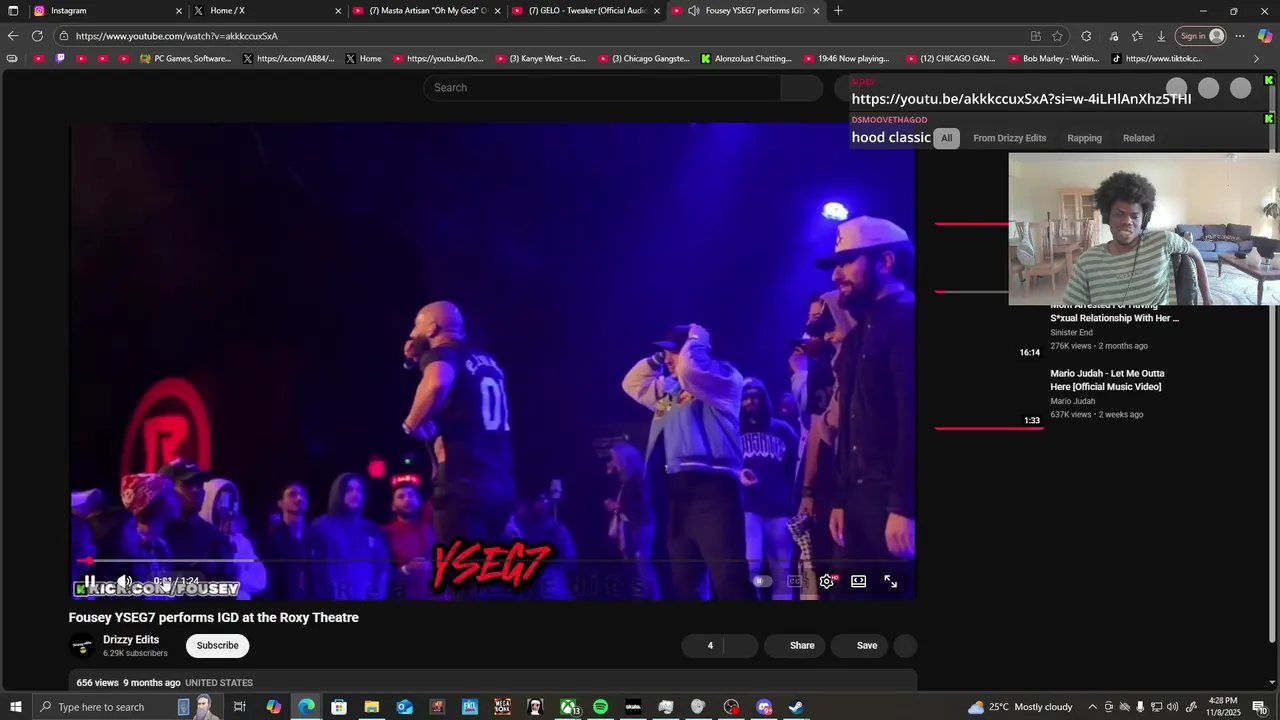This screenshot has height=720, width=1280.
Task: Select the All filter chip
Action: pos(946,138)
